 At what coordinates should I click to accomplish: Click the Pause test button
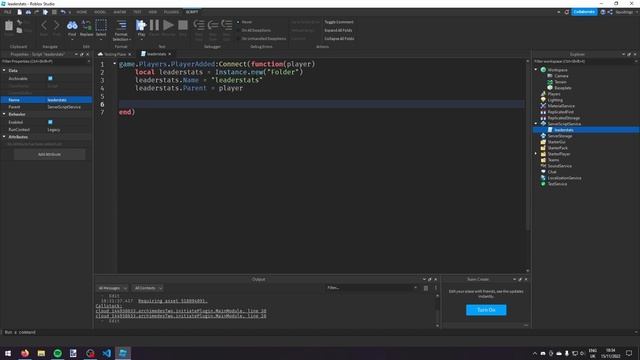pos(154,25)
